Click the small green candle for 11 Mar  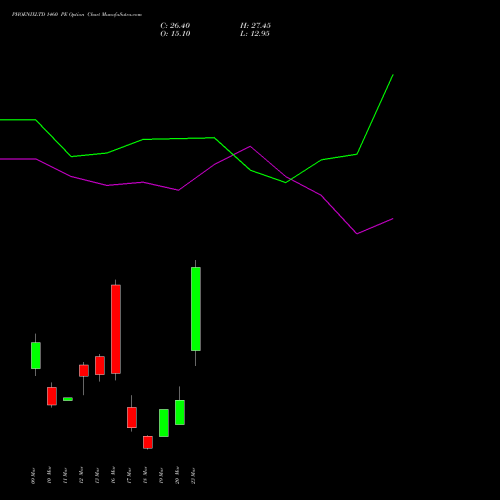pos(68,399)
